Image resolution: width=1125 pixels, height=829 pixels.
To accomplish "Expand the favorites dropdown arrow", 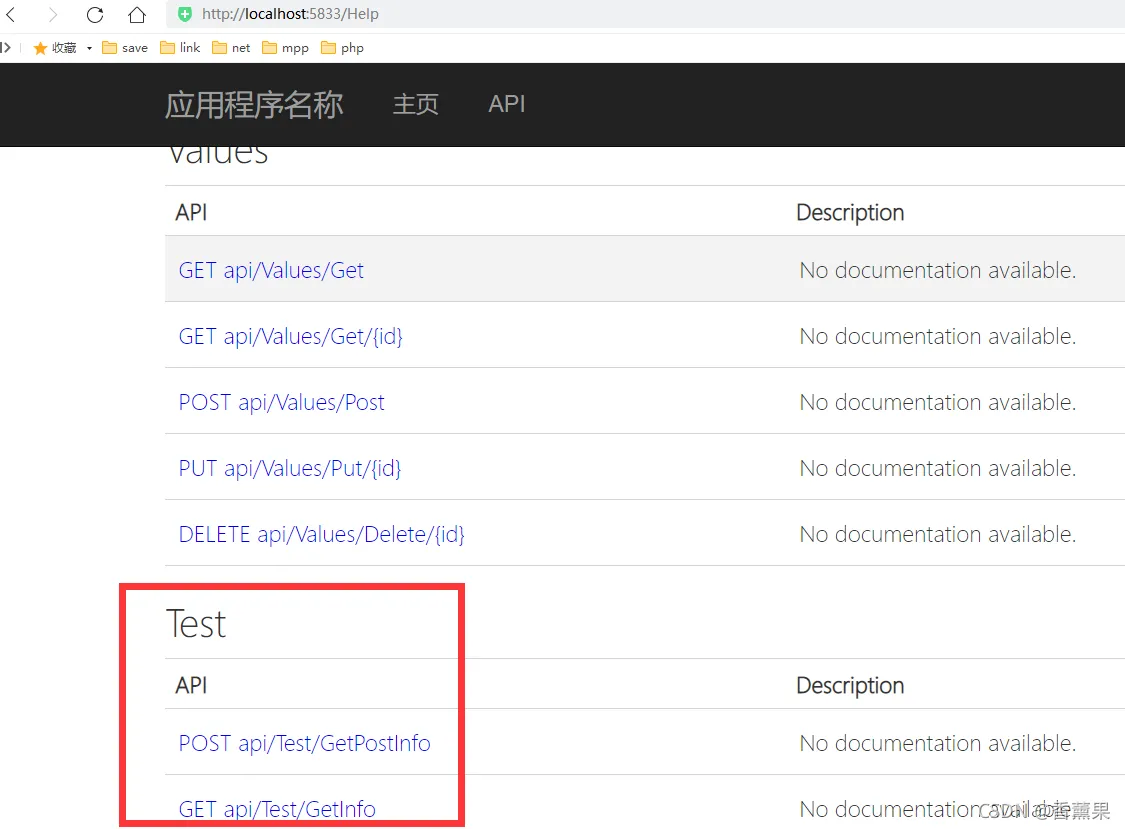I will (89, 48).
